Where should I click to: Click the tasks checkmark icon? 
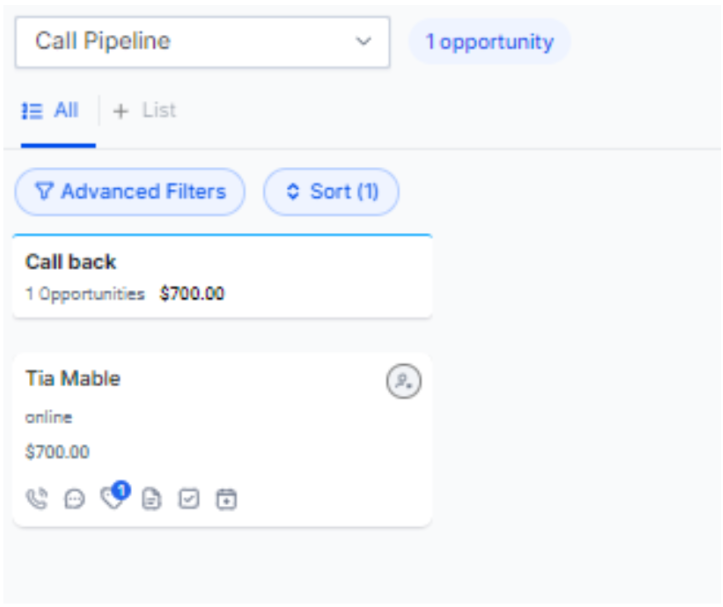[189, 498]
